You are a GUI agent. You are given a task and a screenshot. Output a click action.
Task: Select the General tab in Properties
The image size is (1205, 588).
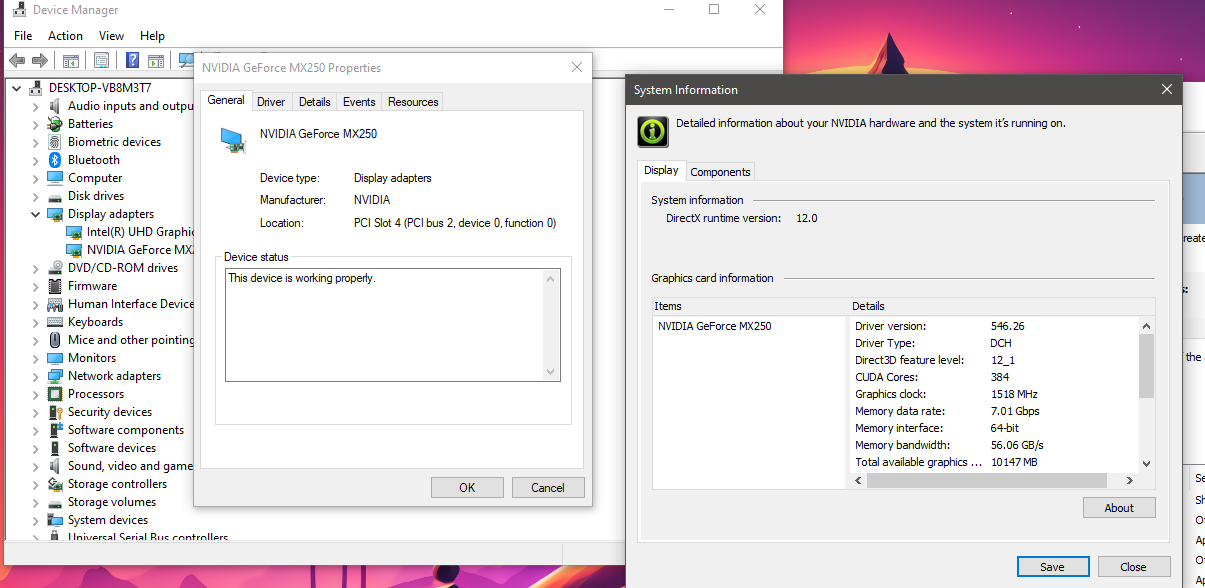[226, 100]
